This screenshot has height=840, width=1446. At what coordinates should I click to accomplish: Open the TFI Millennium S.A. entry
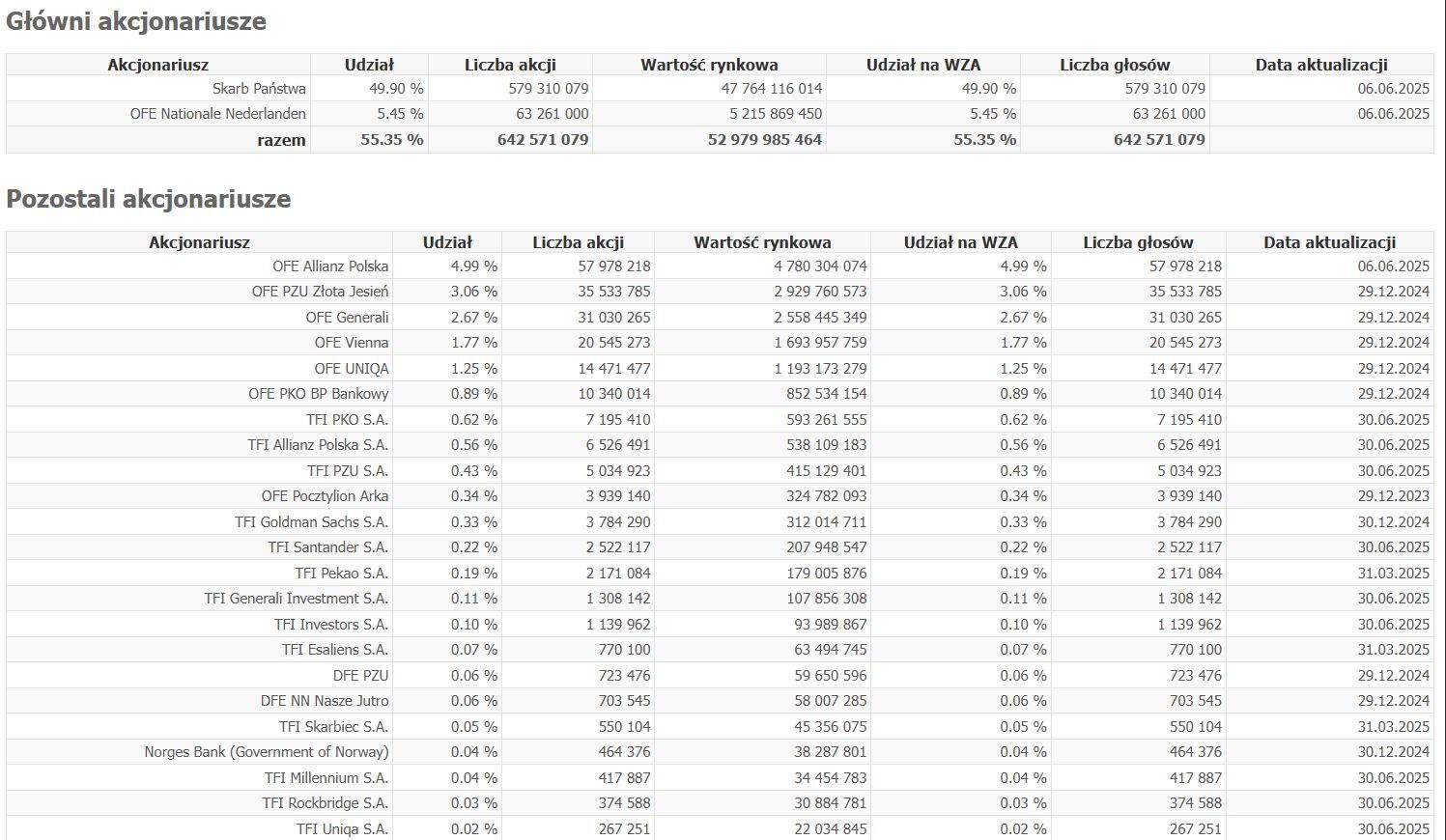[326, 778]
